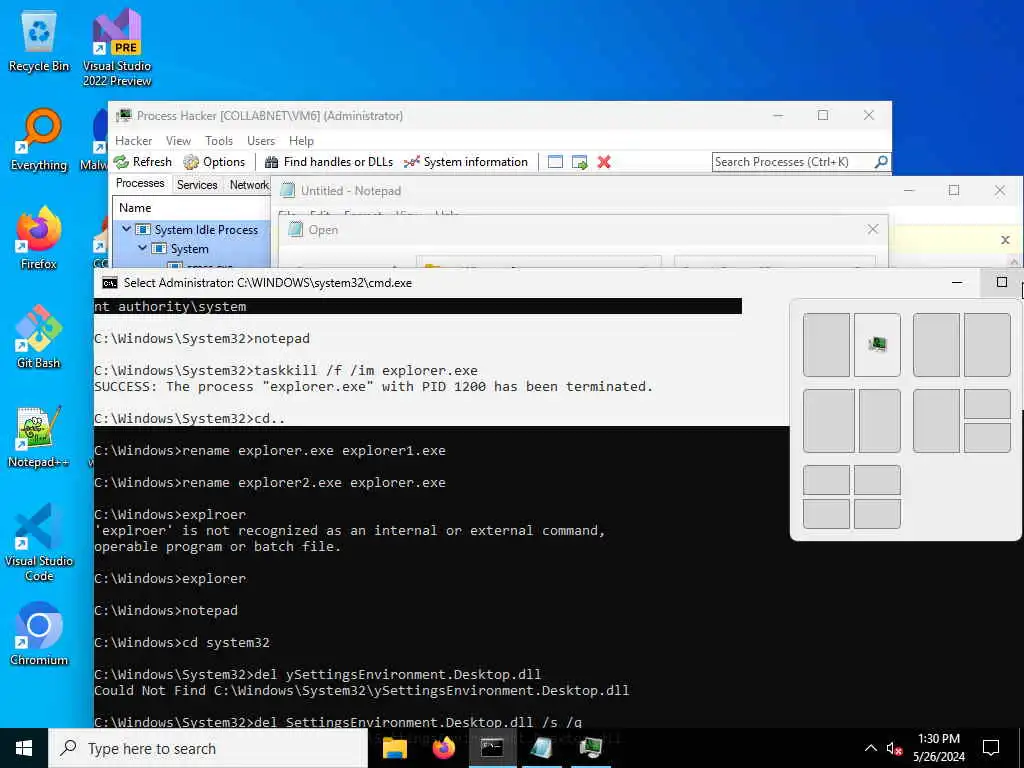The height and width of the screenshot is (768, 1024).
Task: Click the Untitled - Notepad title bar
Action: pos(588,191)
